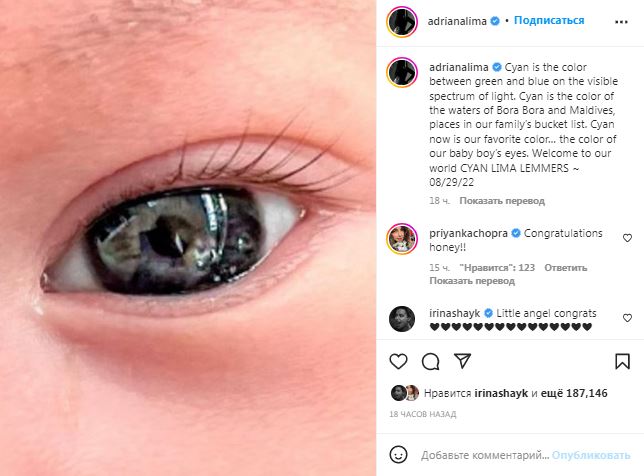
Task: Like the post with the heart icon
Action: pos(399,361)
